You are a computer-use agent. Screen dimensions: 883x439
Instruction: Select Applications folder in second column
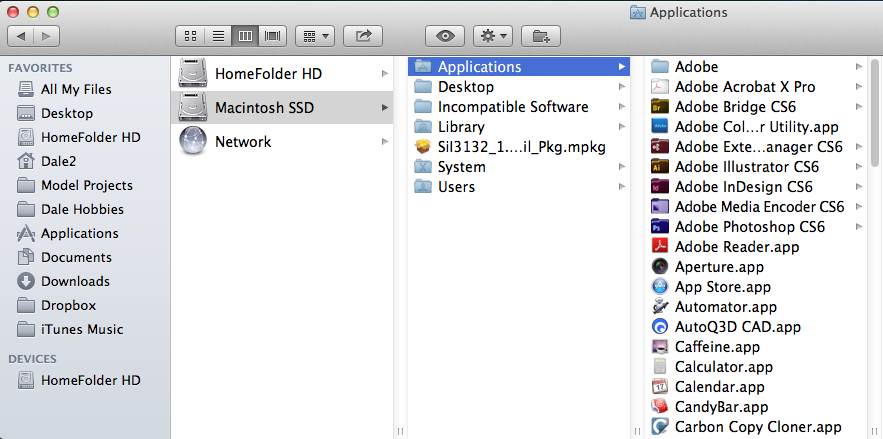pyautogui.click(x=519, y=66)
